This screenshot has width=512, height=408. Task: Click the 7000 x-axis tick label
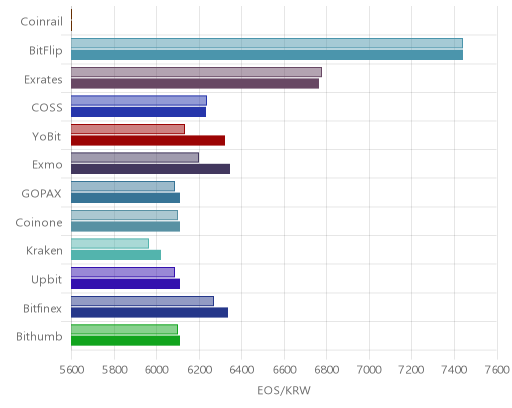point(369,370)
